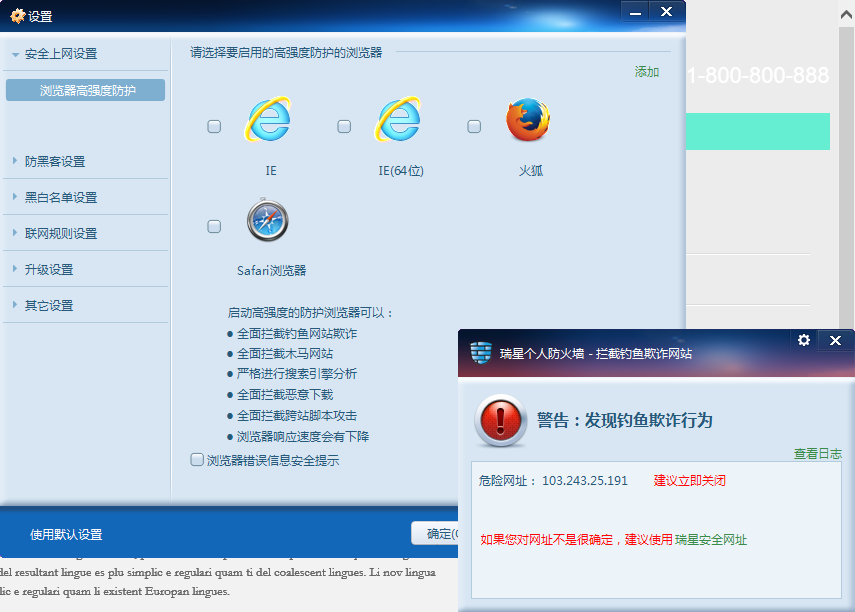
Task: Click the 全面拦截跨站脚本攻击 bullet text
Action: click(297, 416)
